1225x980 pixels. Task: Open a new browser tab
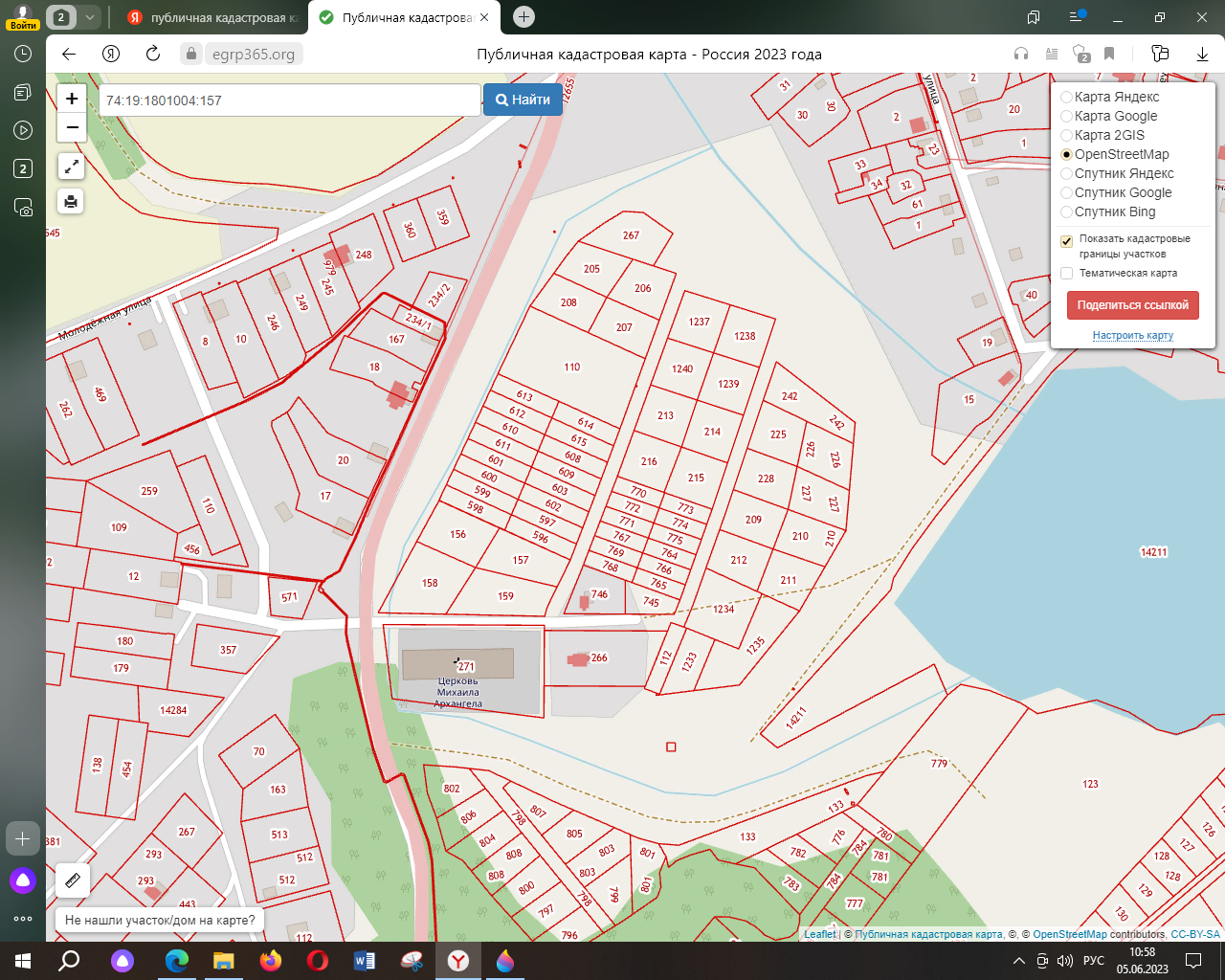[523, 17]
